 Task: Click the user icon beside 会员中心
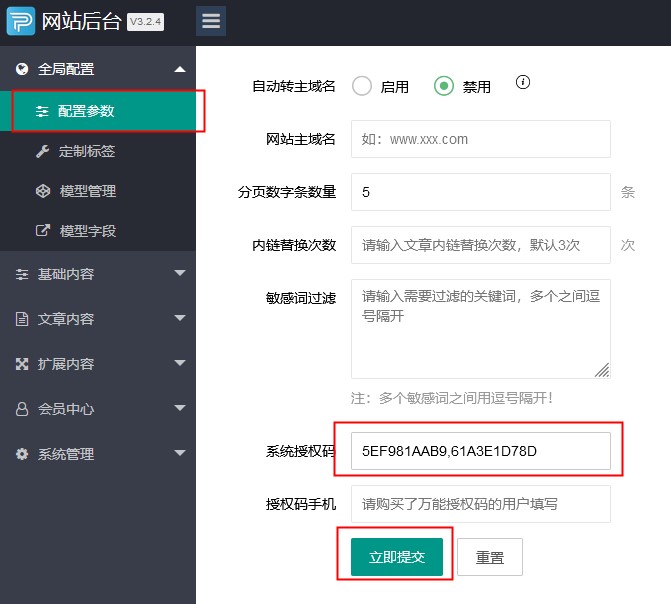click(x=22, y=409)
